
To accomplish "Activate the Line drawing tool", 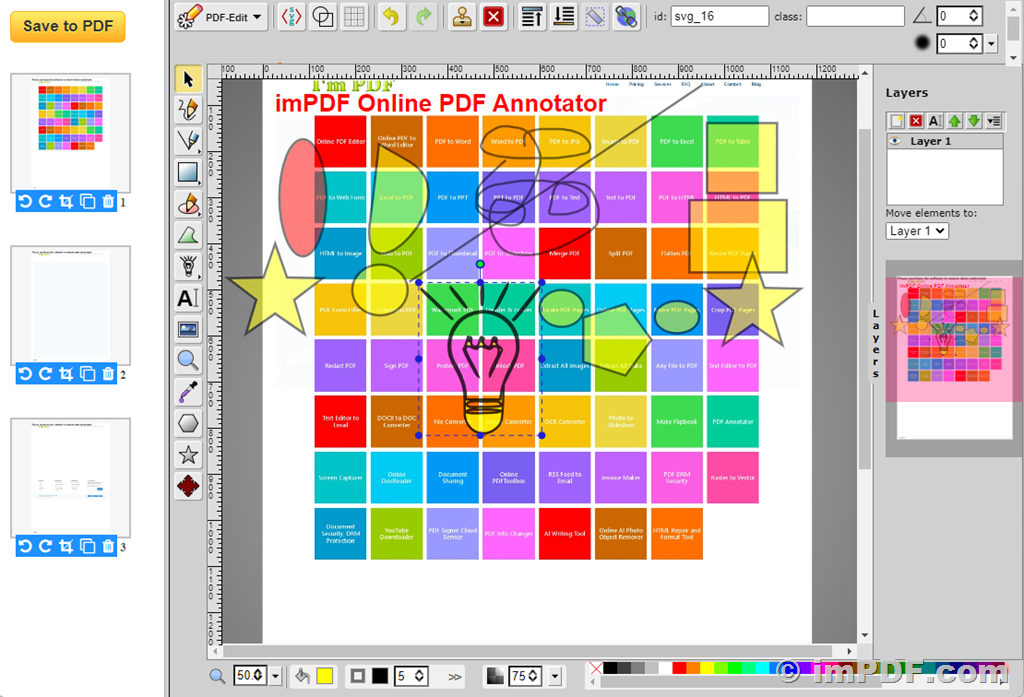I will (x=188, y=141).
